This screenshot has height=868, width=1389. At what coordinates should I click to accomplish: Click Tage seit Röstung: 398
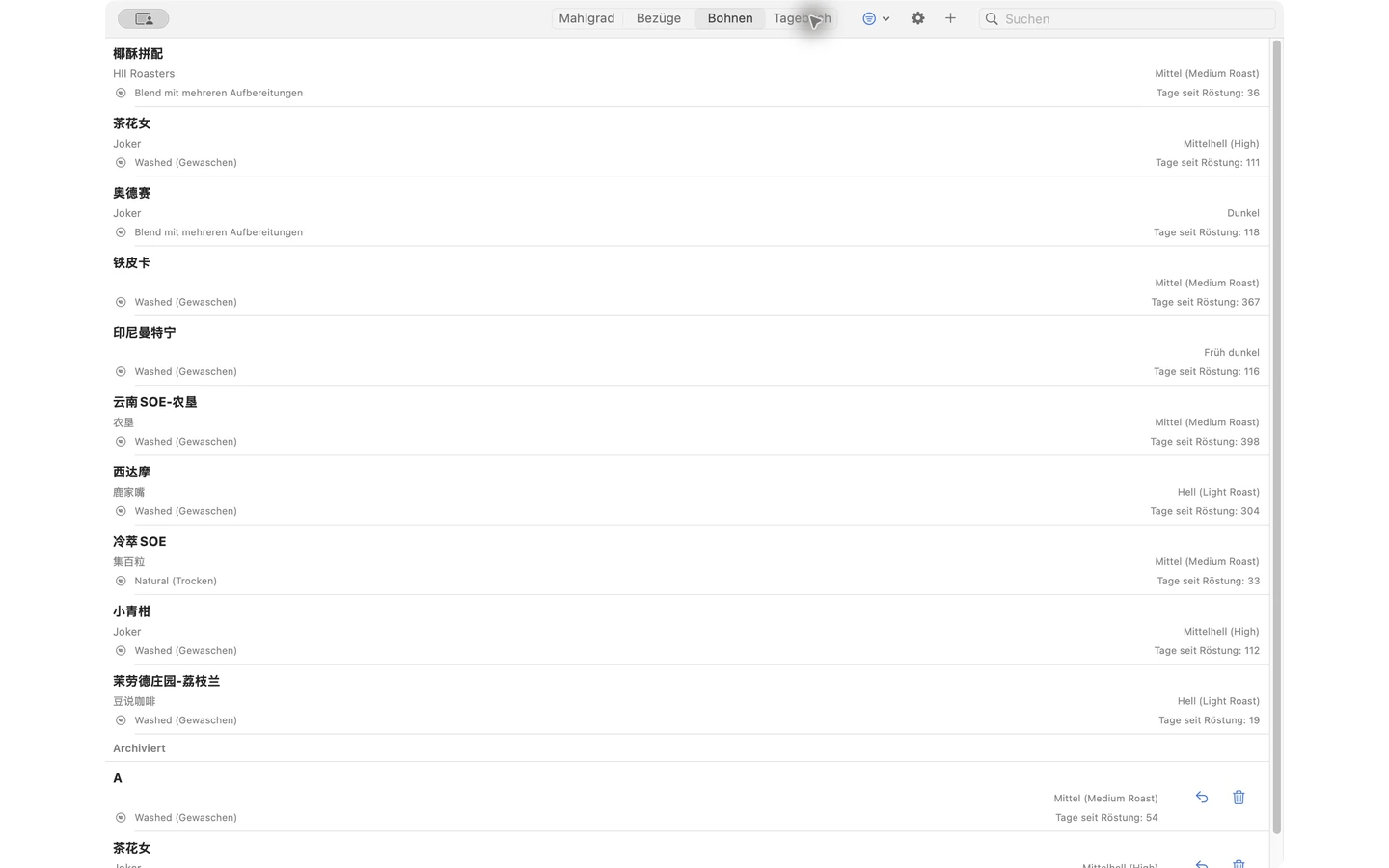click(1205, 442)
